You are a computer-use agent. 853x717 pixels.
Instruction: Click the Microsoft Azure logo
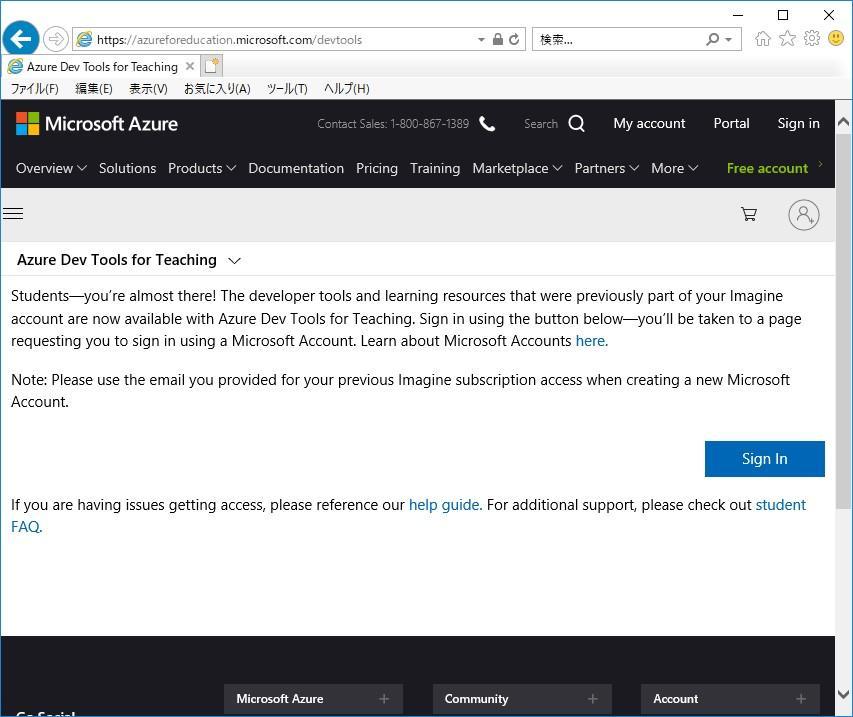click(97, 123)
